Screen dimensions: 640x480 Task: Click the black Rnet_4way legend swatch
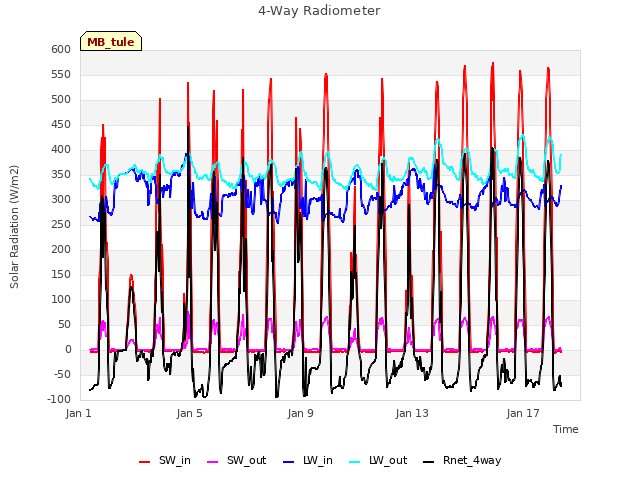click(x=429, y=462)
